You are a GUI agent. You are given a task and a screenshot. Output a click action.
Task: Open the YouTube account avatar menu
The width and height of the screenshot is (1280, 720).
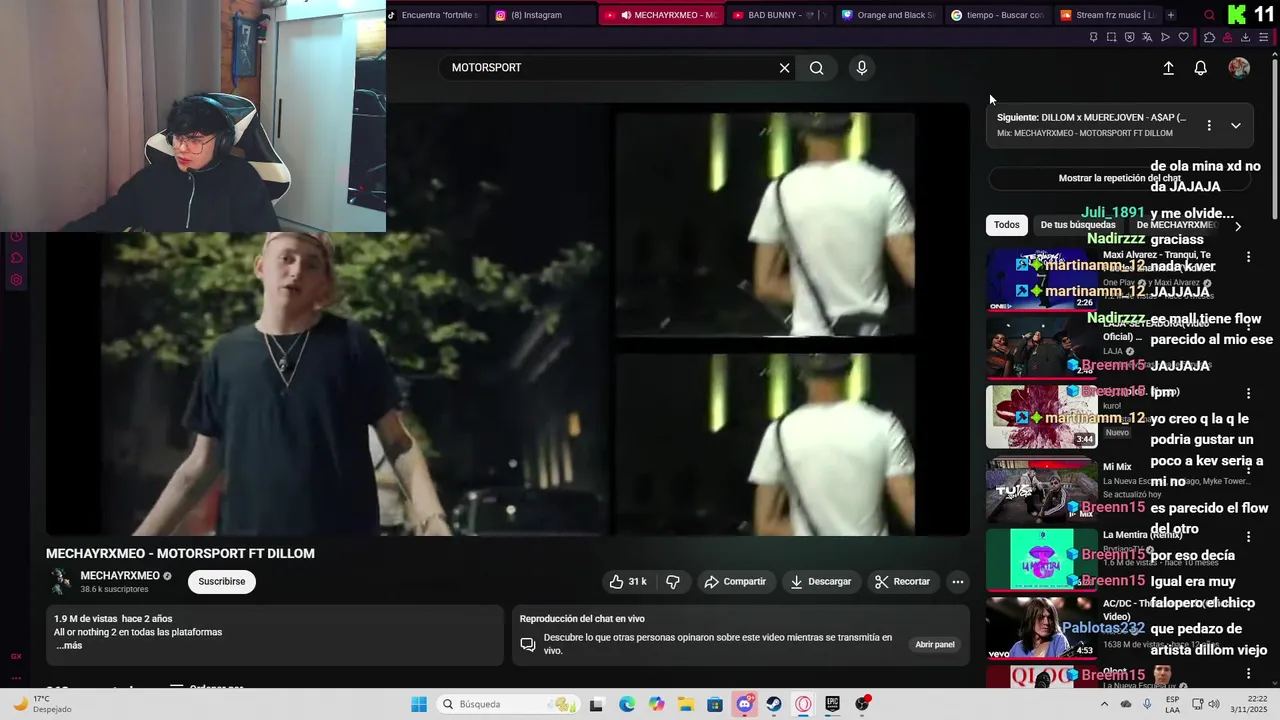click(x=1239, y=68)
